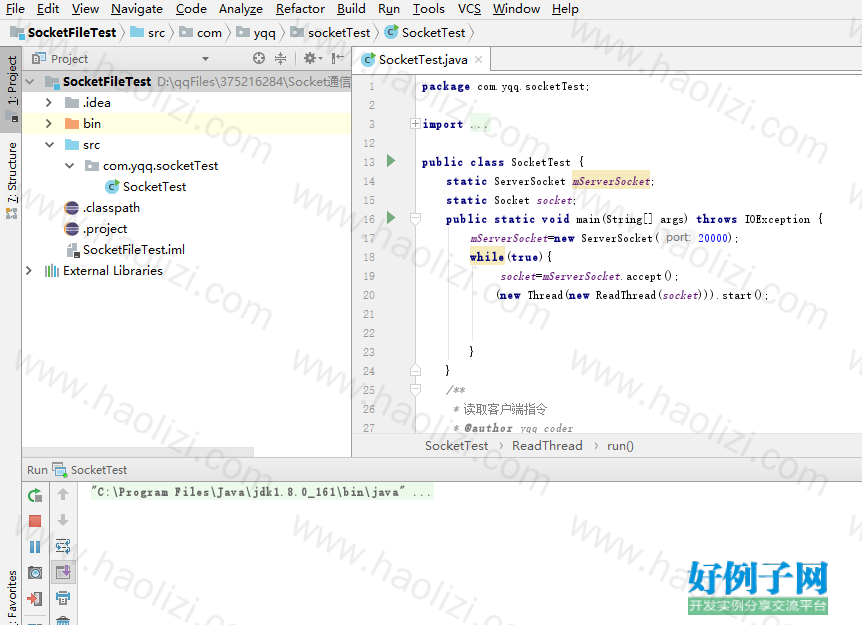Open the 1: Project side tab
Screen dimensions: 862x625
pyautogui.click(x=11, y=88)
